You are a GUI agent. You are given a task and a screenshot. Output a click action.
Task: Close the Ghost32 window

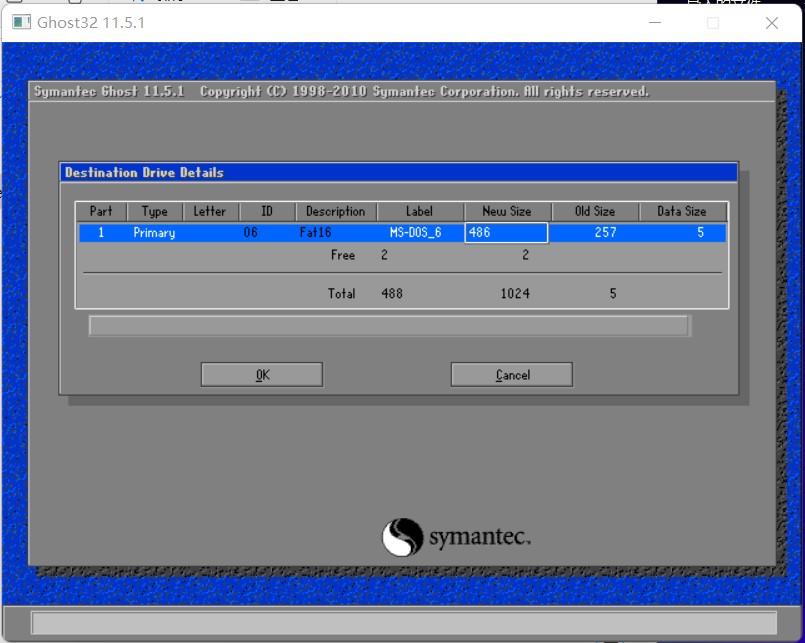pyautogui.click(x=772, y=23)
